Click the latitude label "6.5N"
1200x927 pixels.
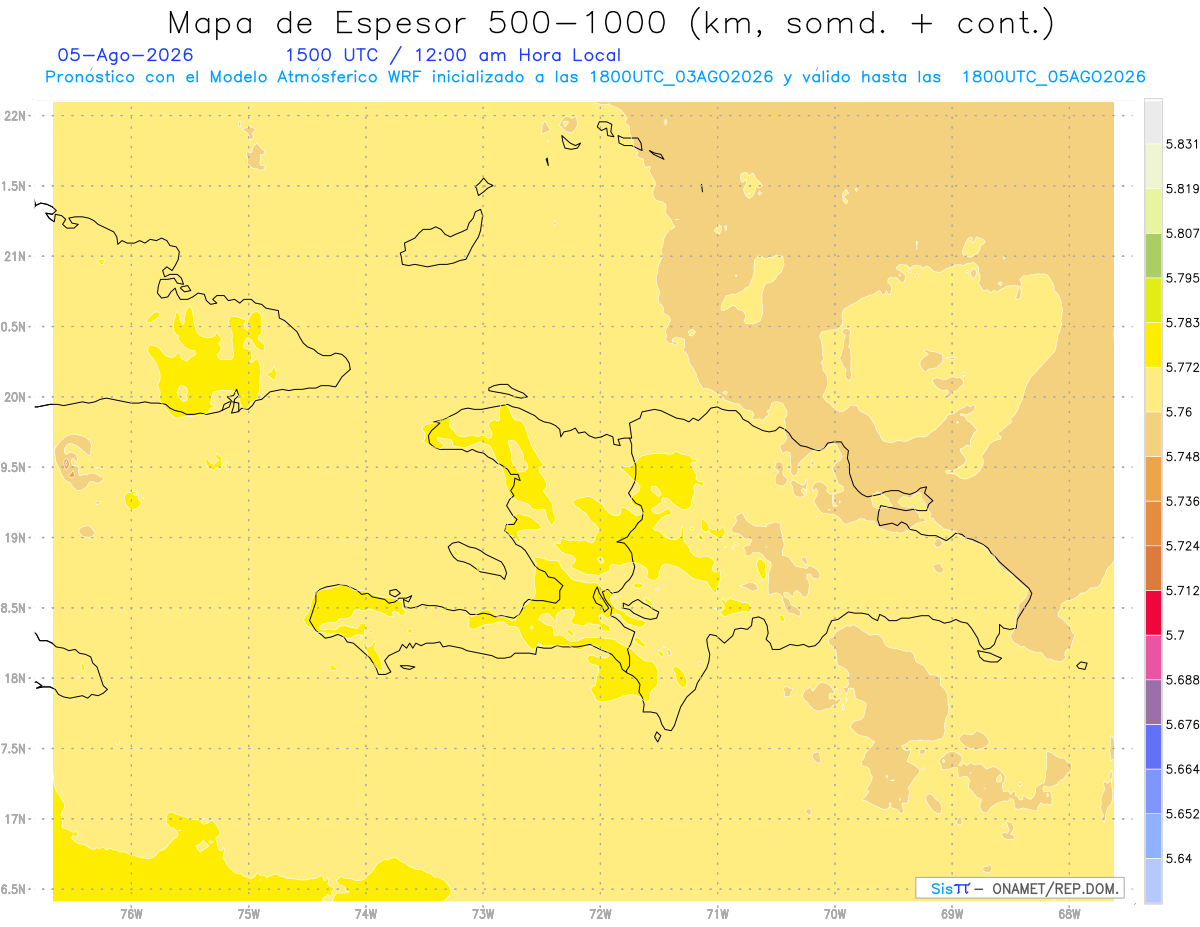14,889
